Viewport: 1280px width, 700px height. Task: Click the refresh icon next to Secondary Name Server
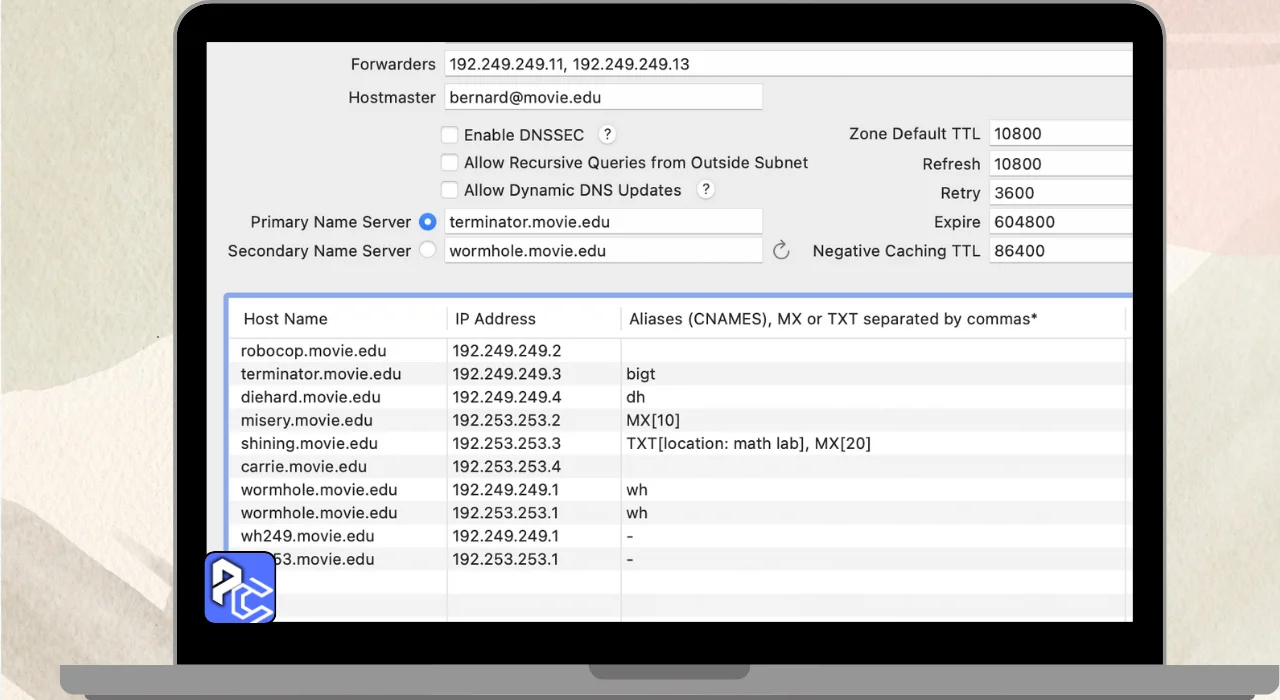(x=781, y=251)
